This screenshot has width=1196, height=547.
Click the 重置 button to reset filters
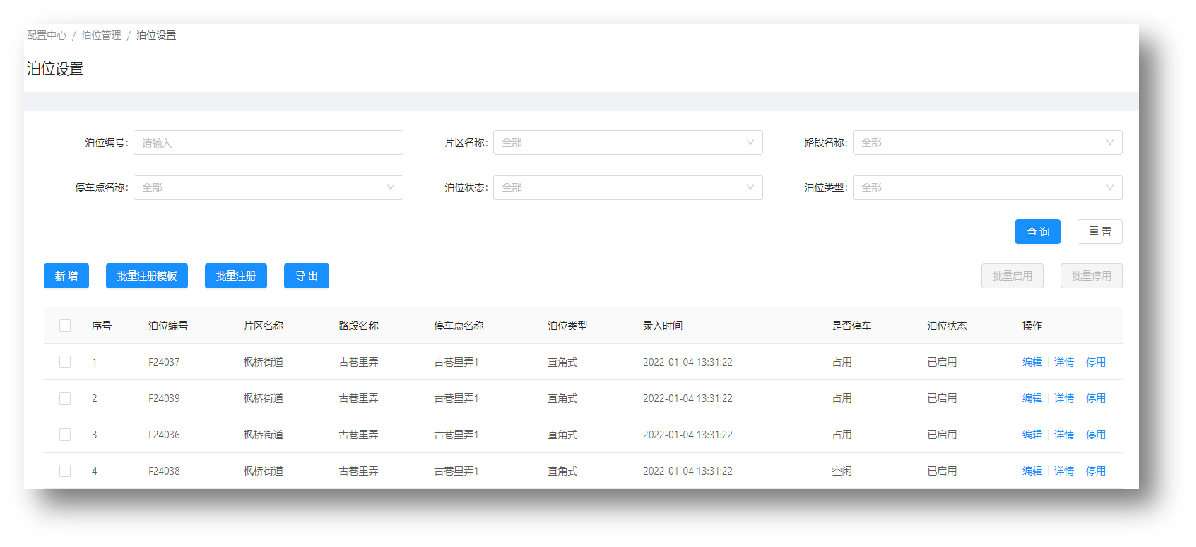pyautogui.click(x=1100, y=232)
